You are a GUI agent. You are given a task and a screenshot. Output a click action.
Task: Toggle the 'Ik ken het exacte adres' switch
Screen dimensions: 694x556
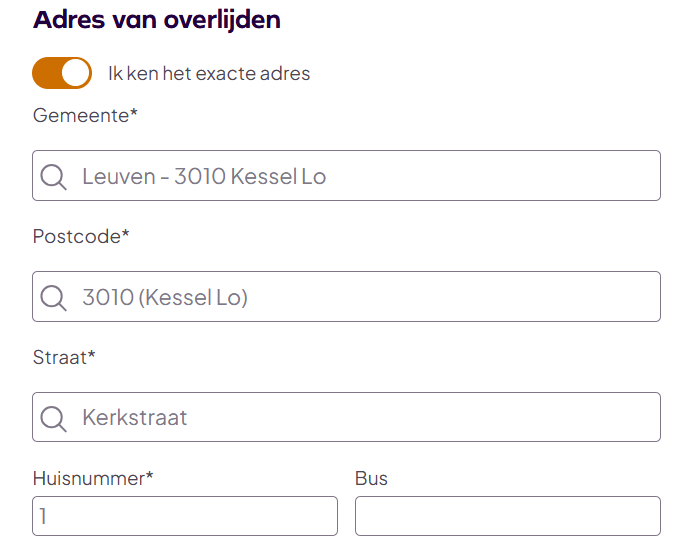click(x=61, y=73)
